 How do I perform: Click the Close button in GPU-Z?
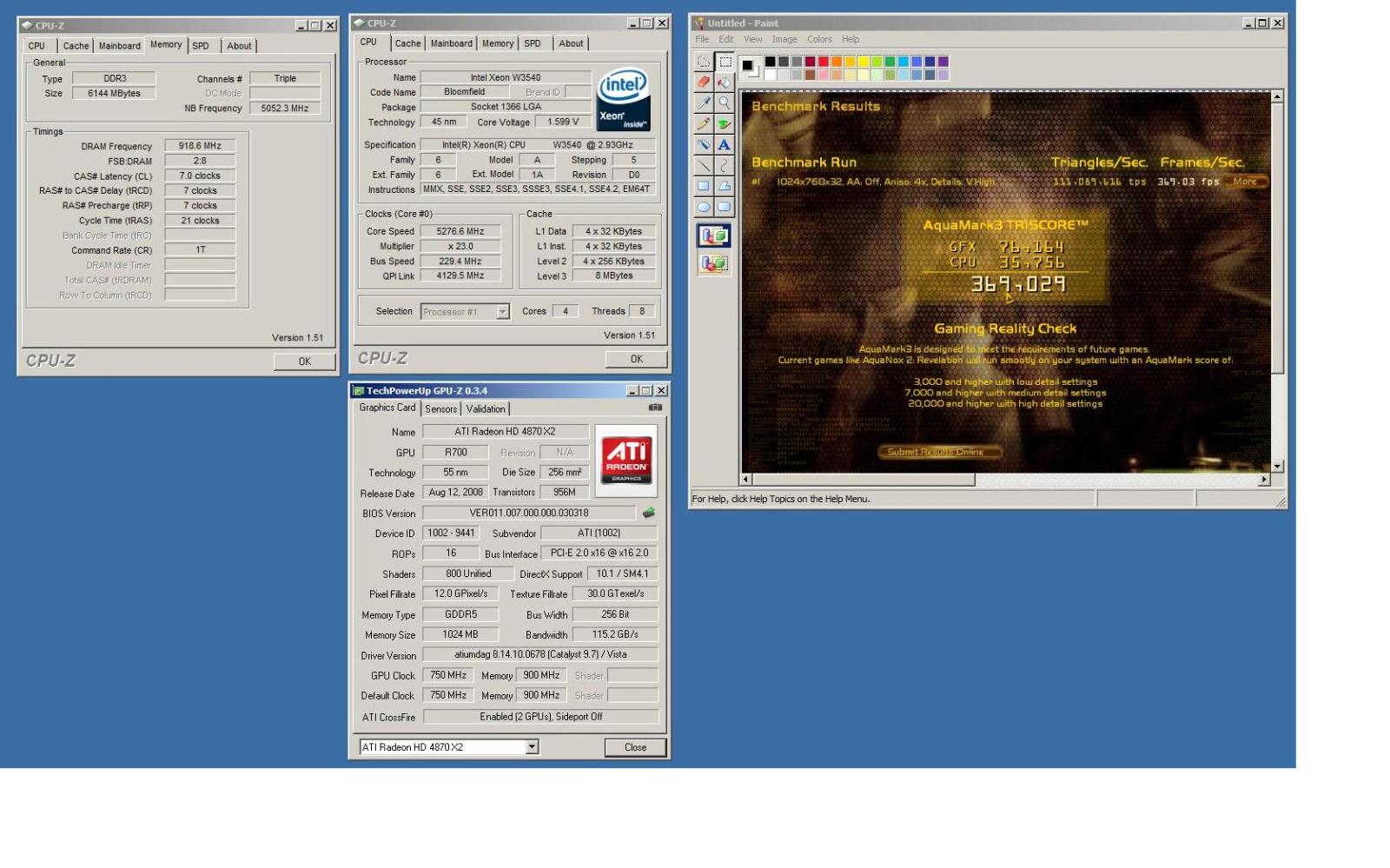[635, 747]
